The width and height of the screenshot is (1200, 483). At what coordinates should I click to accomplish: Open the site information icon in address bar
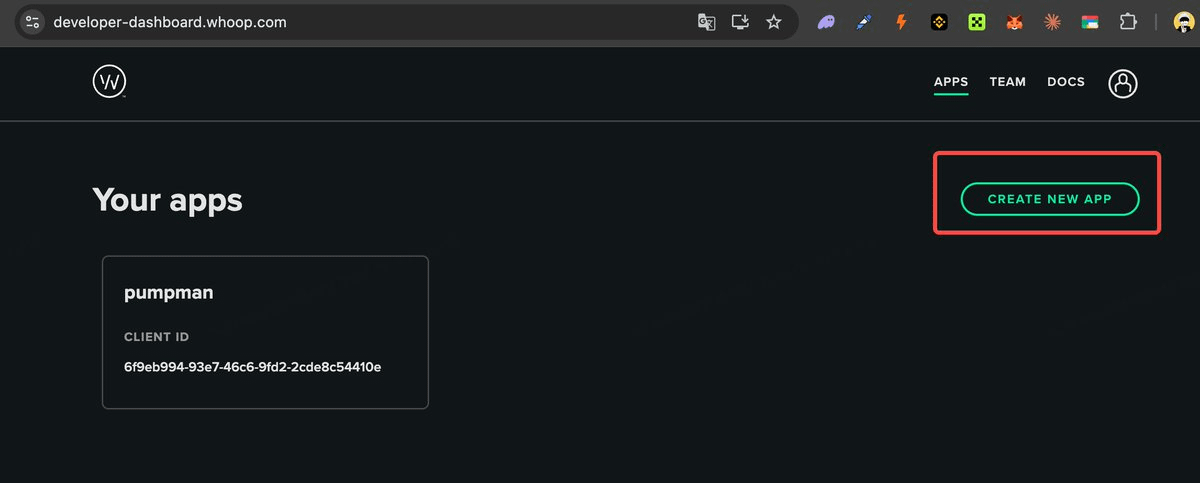(32, 21)
